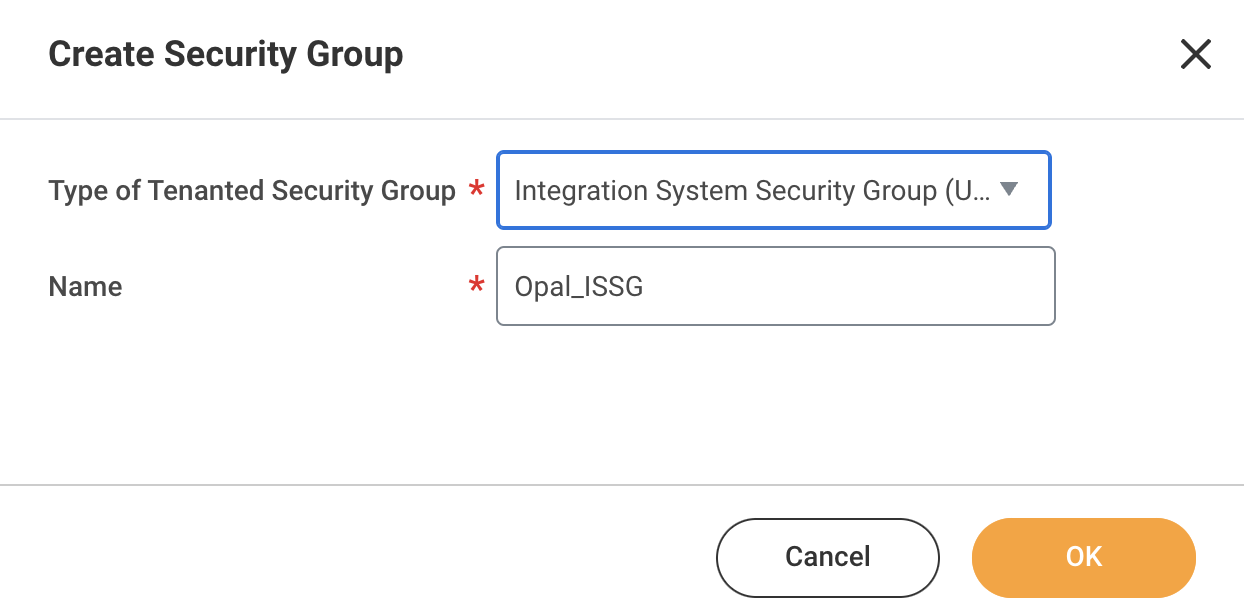This screenshot has width=1244, height=608.
Task: Click the red asterisk beside the Name field
Action: click(x=476, y=286)
